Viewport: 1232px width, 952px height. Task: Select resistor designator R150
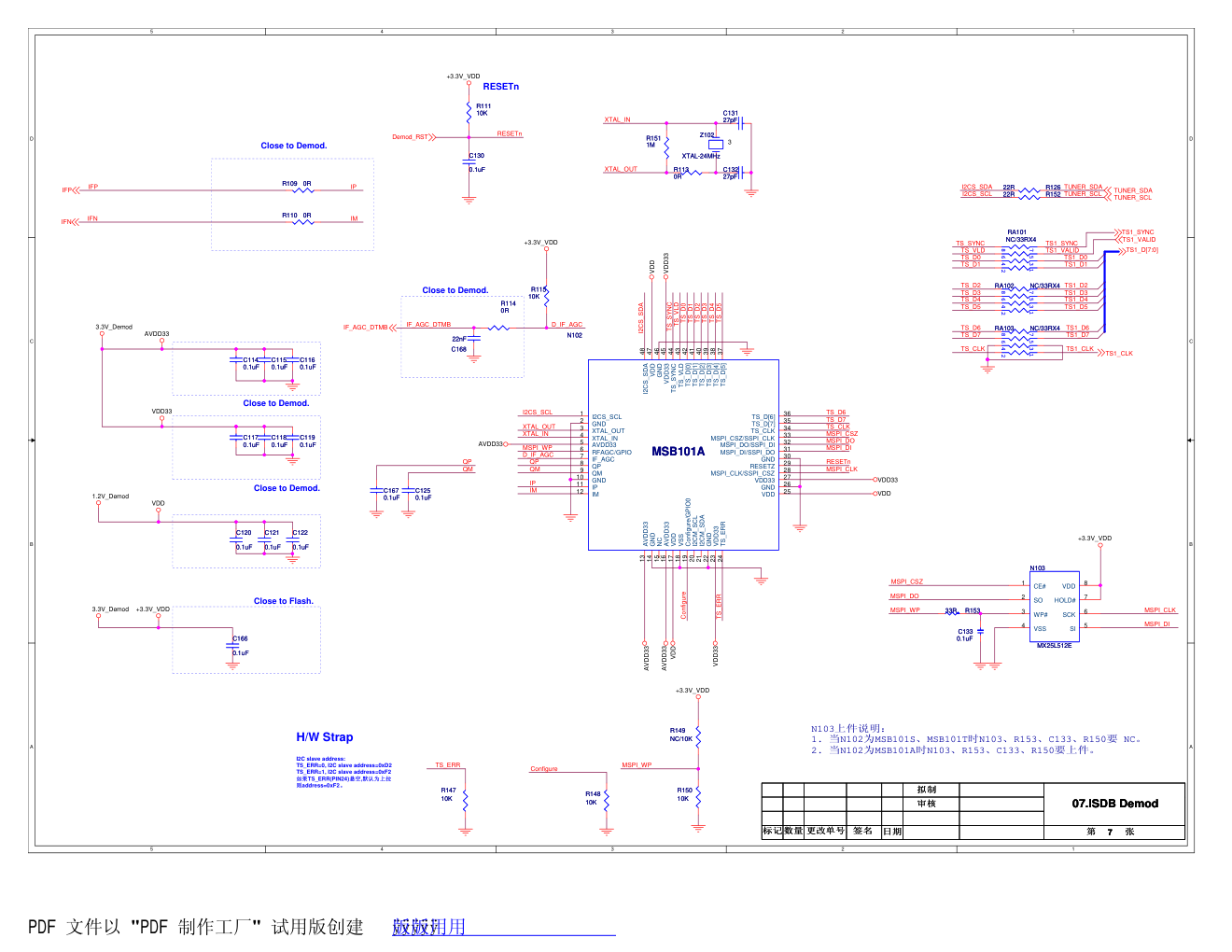(685, 791)
